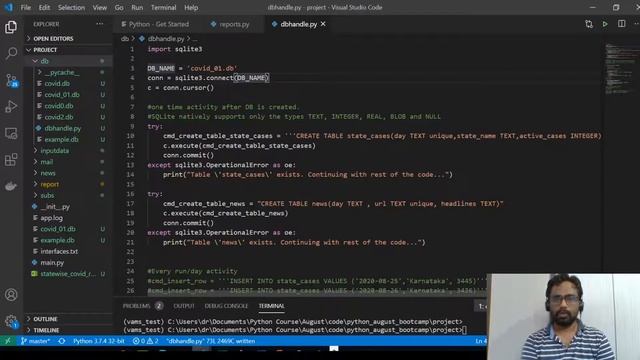Open the View menu
The image size is (640, 360).
click(99, 7)
